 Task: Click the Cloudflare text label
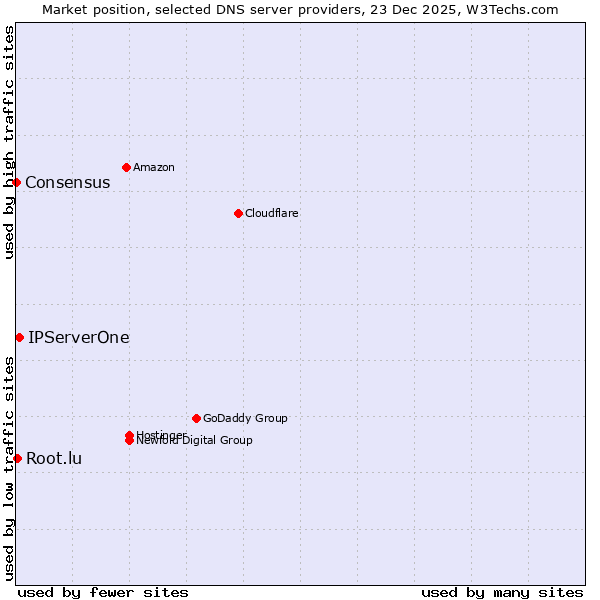271,213
